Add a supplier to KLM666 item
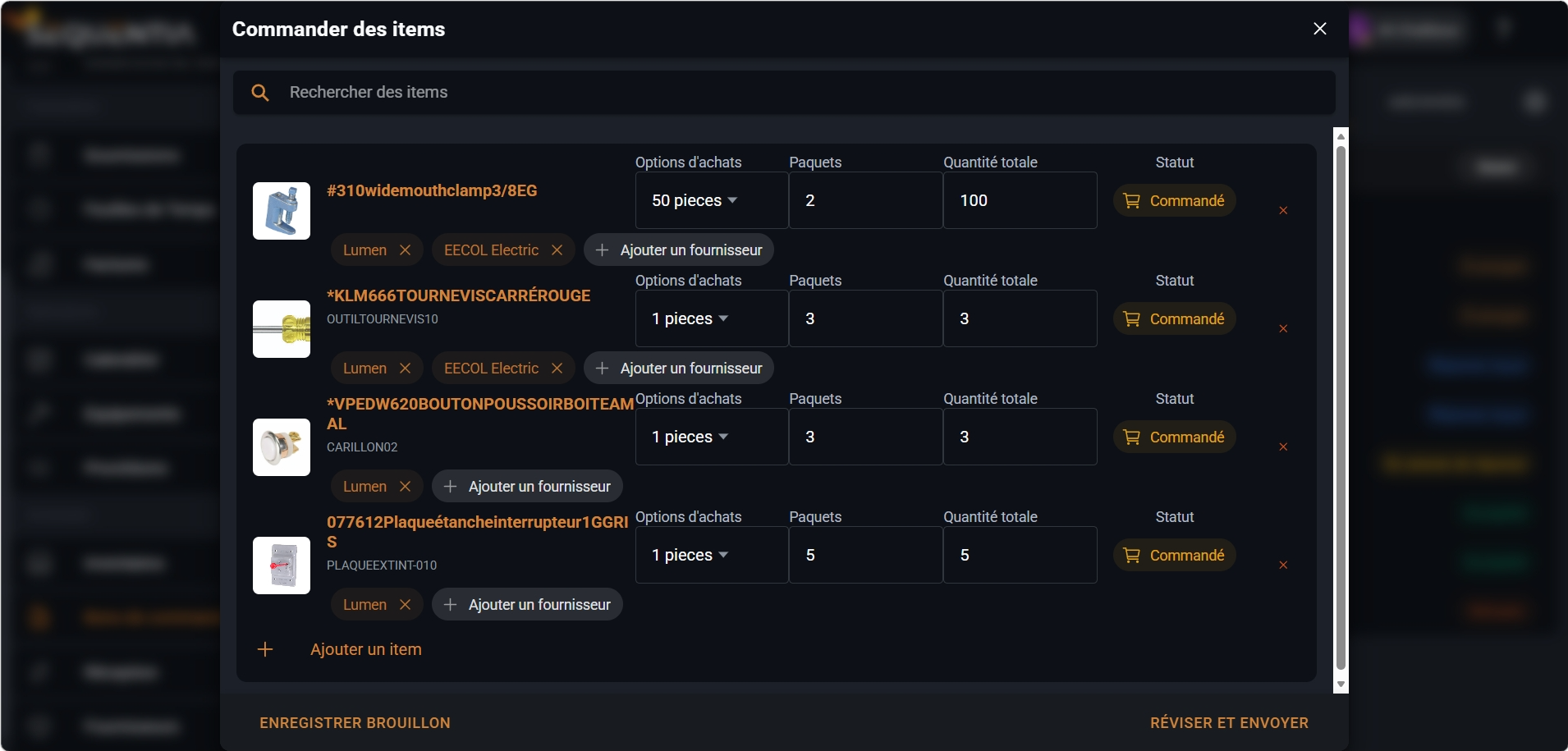 point(679,369)
